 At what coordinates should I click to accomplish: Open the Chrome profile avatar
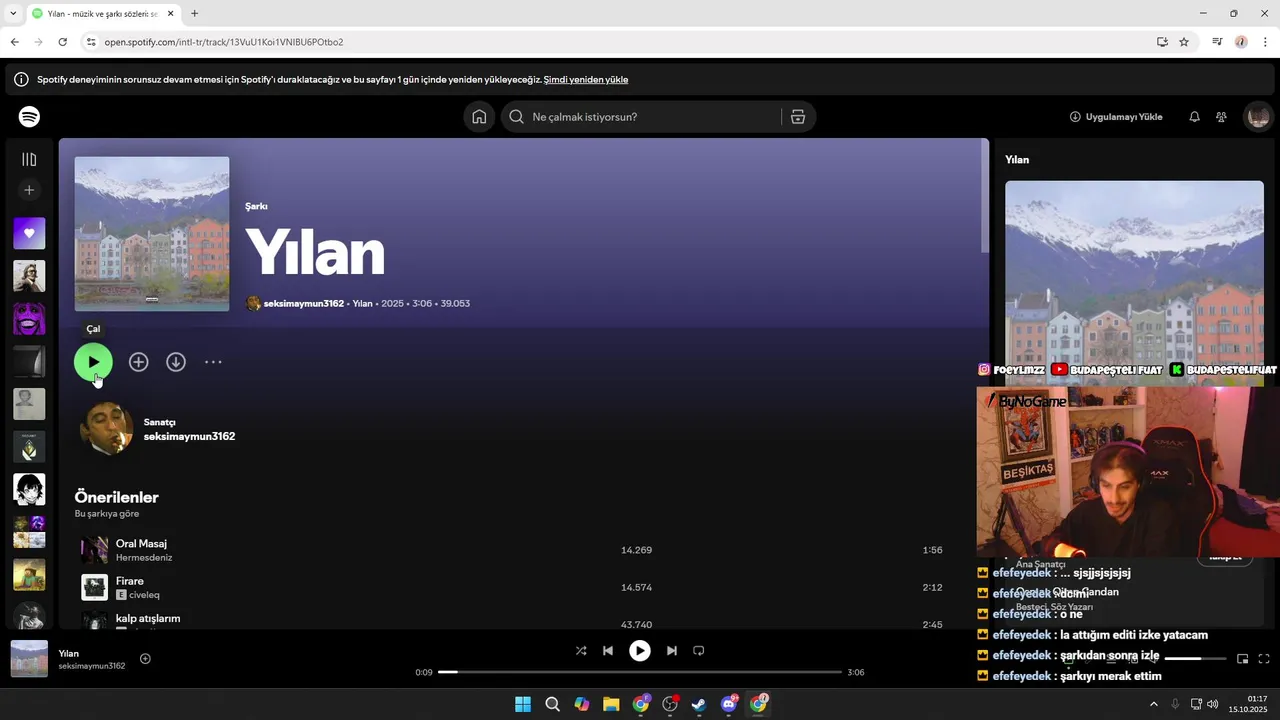tap(1241, 42)
